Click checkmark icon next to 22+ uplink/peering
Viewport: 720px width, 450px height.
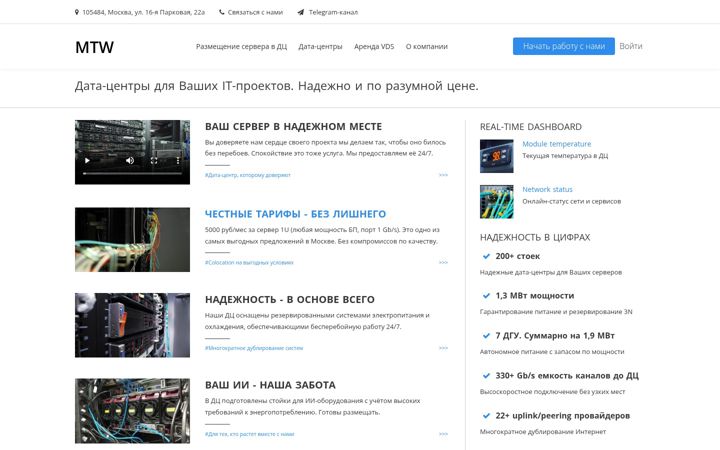[x=486, y=416]
